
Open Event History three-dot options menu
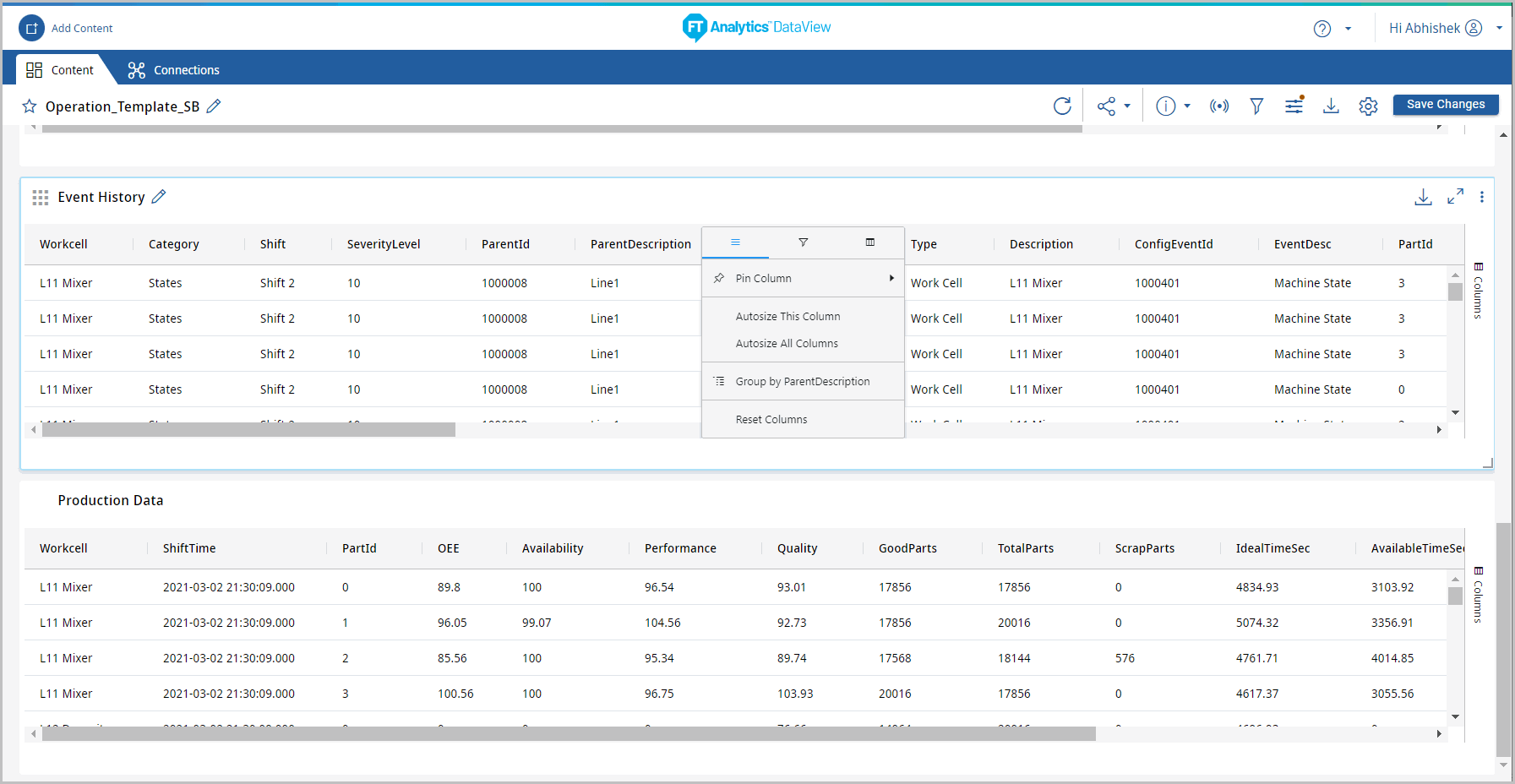click(1481, 197)
